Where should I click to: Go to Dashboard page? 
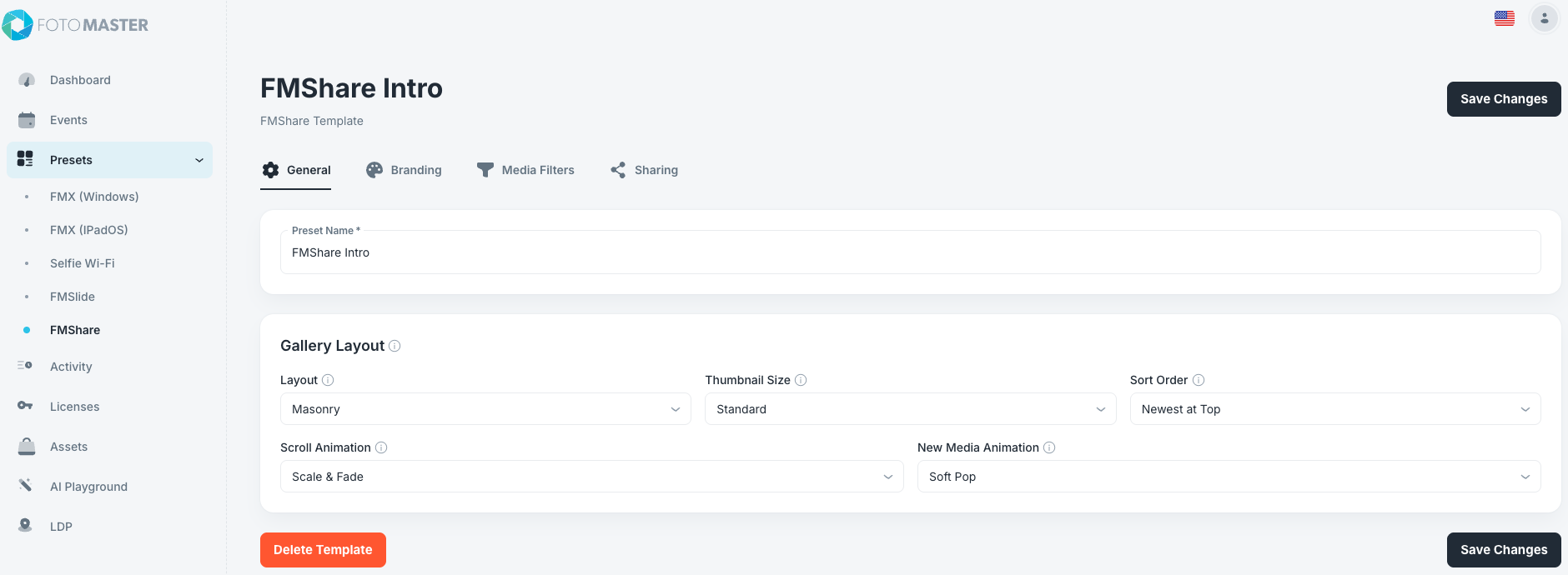tap(80, 80)
